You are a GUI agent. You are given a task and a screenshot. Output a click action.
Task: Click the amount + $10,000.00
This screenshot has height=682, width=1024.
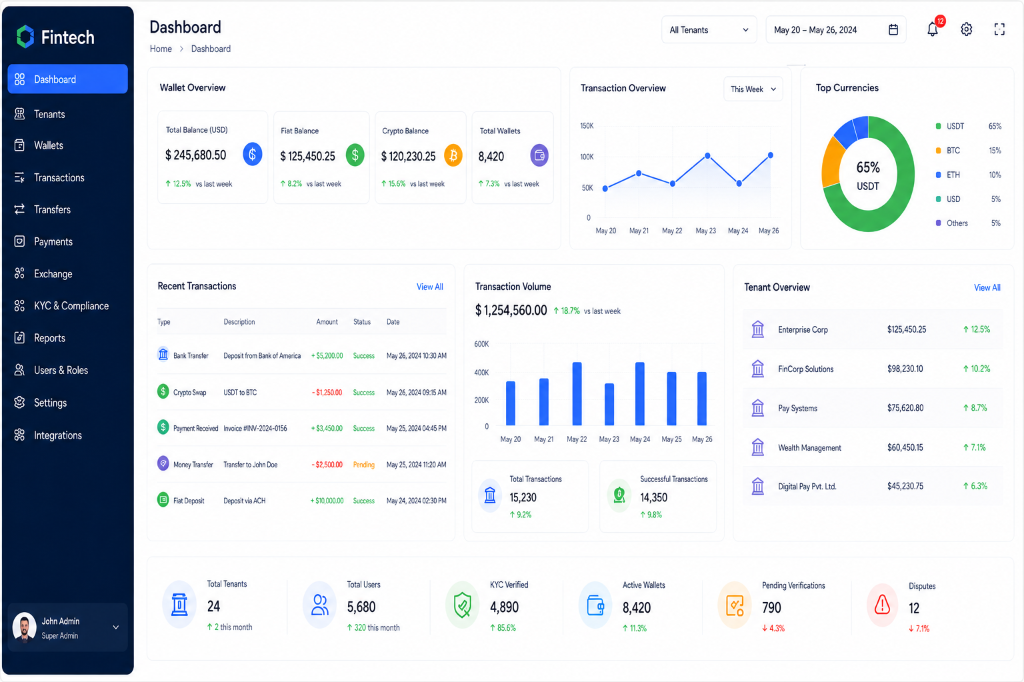pyautogui.click(x=327, y=500)
